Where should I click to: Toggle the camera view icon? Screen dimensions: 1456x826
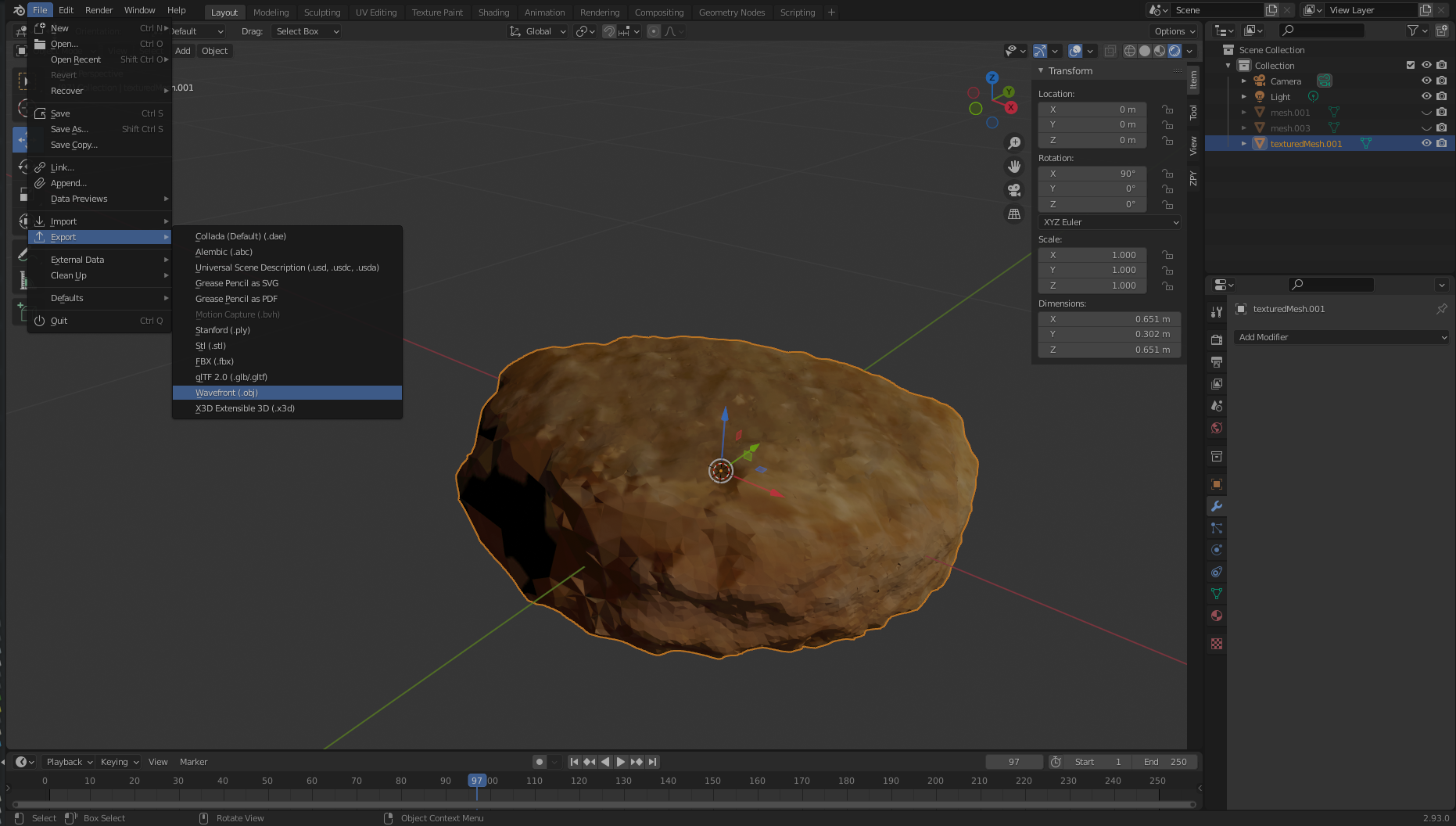(1014, 190)
